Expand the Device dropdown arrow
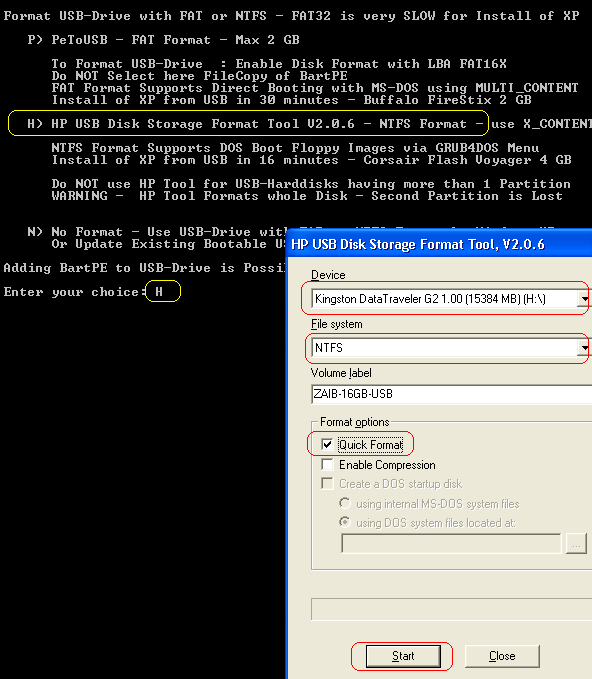The image size is (592, 679). [x=584, y=299]
